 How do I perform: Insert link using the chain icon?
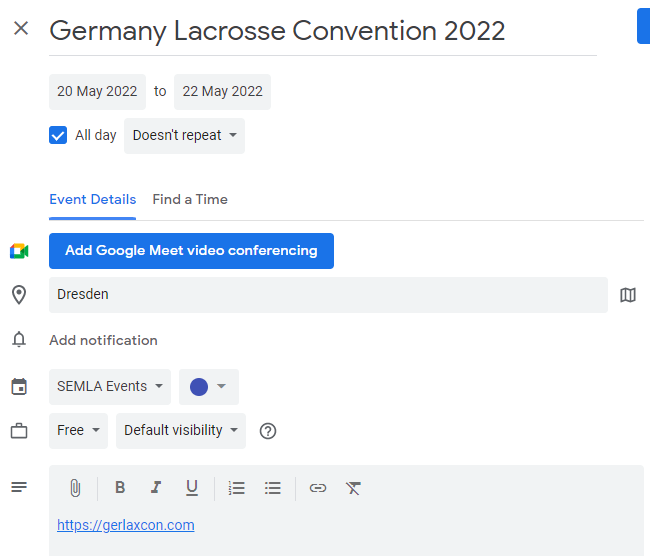(318, 488)
